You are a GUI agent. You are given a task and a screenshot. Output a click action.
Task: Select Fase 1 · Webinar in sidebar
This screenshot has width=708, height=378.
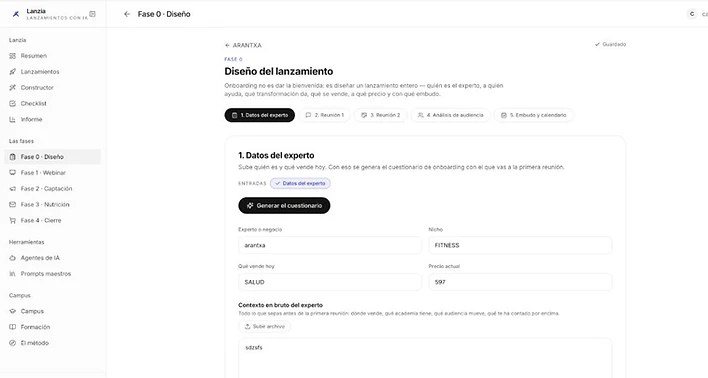pos(52,173)
